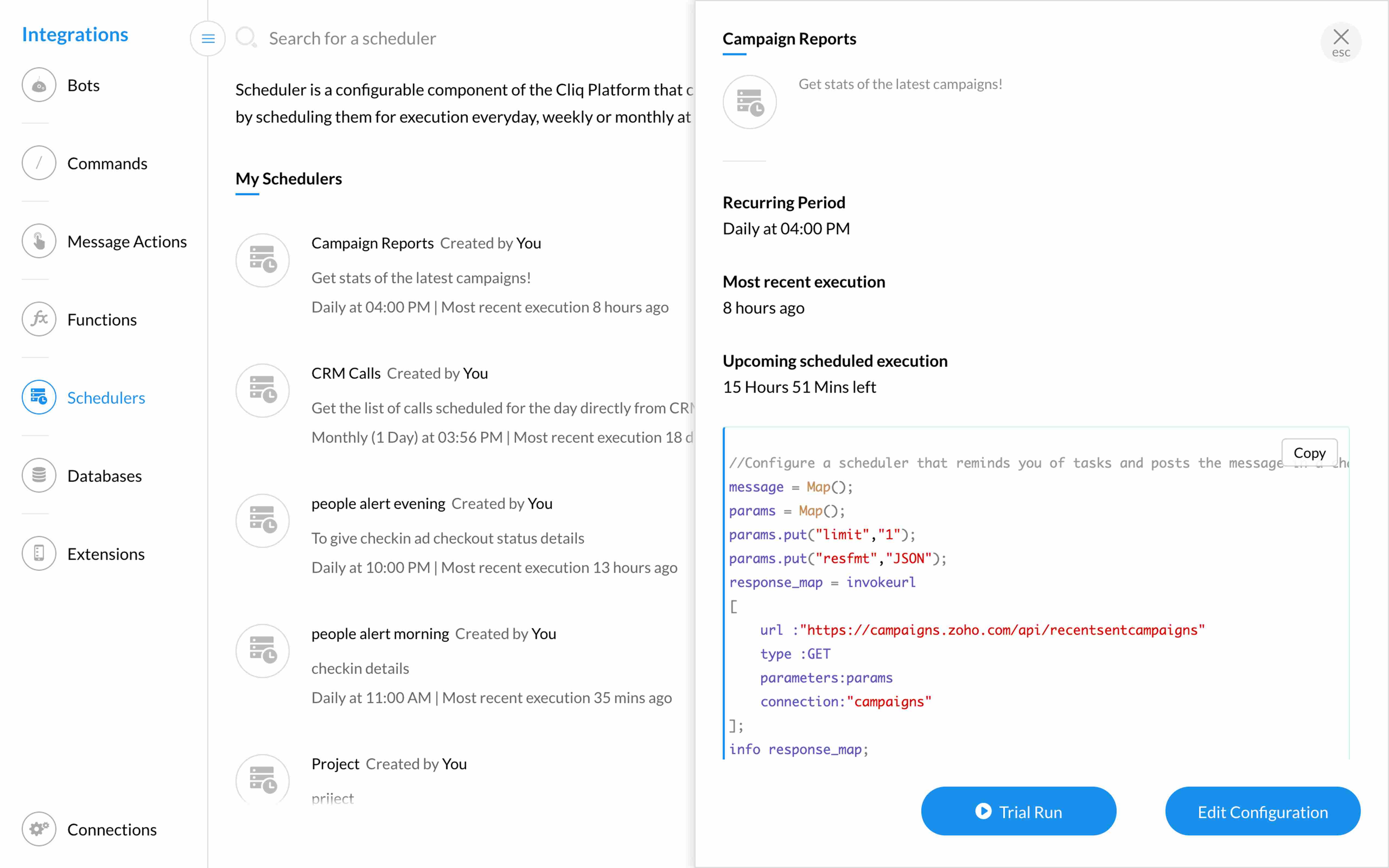Select the Message Actions hand icon
Screen dimensions: 1389x868
point(39,242)
